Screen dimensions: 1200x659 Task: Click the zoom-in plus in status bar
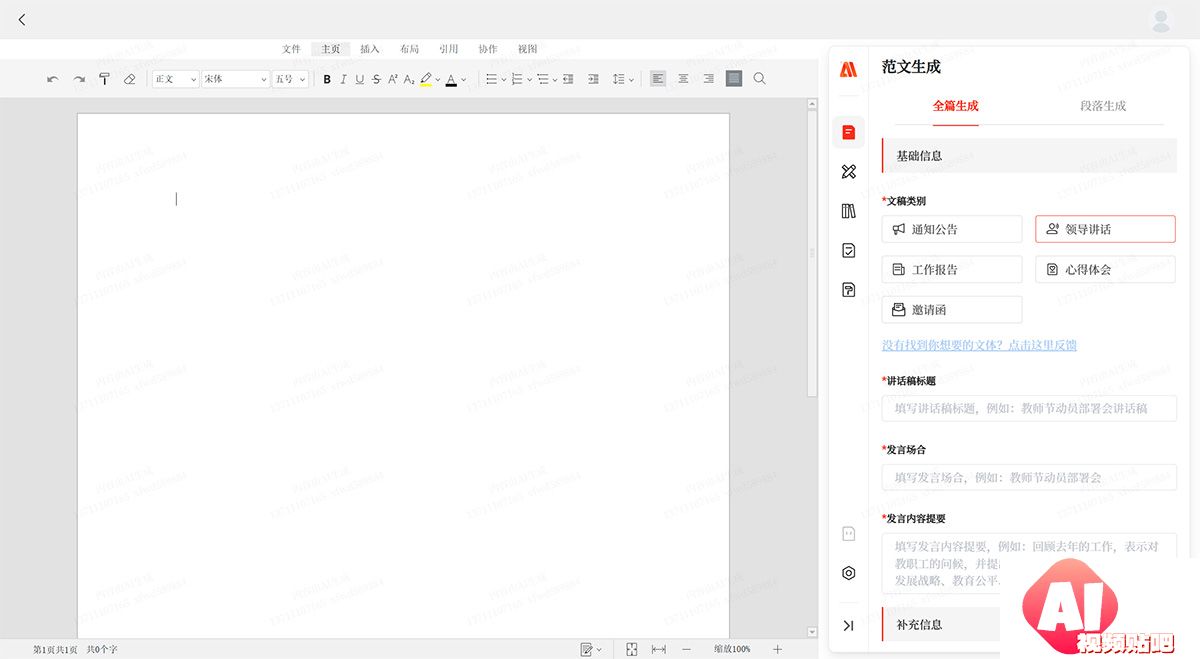click(777, 649)
